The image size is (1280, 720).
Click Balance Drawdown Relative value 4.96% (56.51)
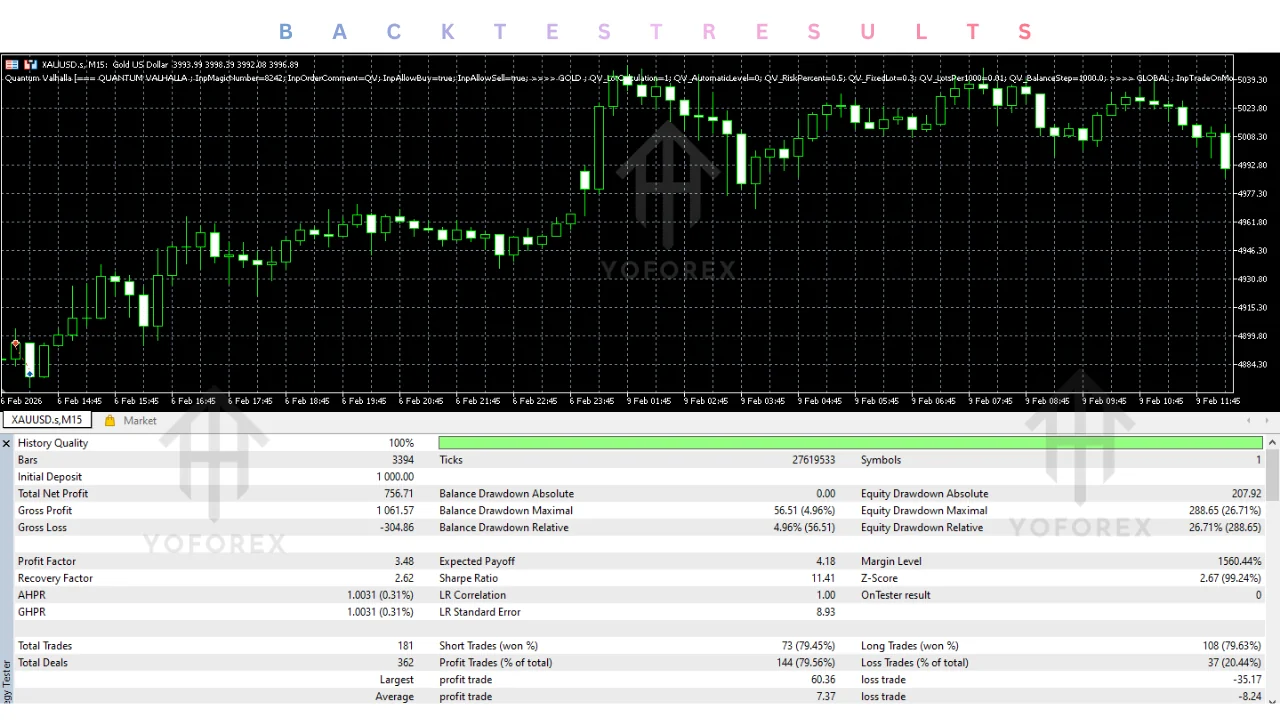[804, 528]
